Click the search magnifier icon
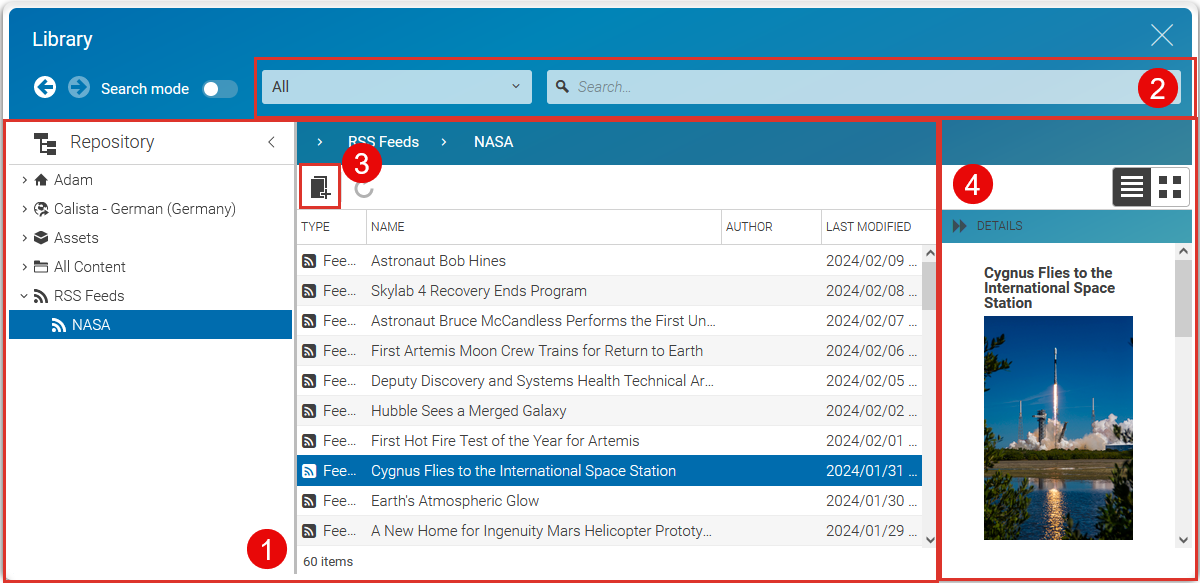Image resolution: width=1200 pixels, height=583 pixels. pyautogui.click(x=563, y=87)
